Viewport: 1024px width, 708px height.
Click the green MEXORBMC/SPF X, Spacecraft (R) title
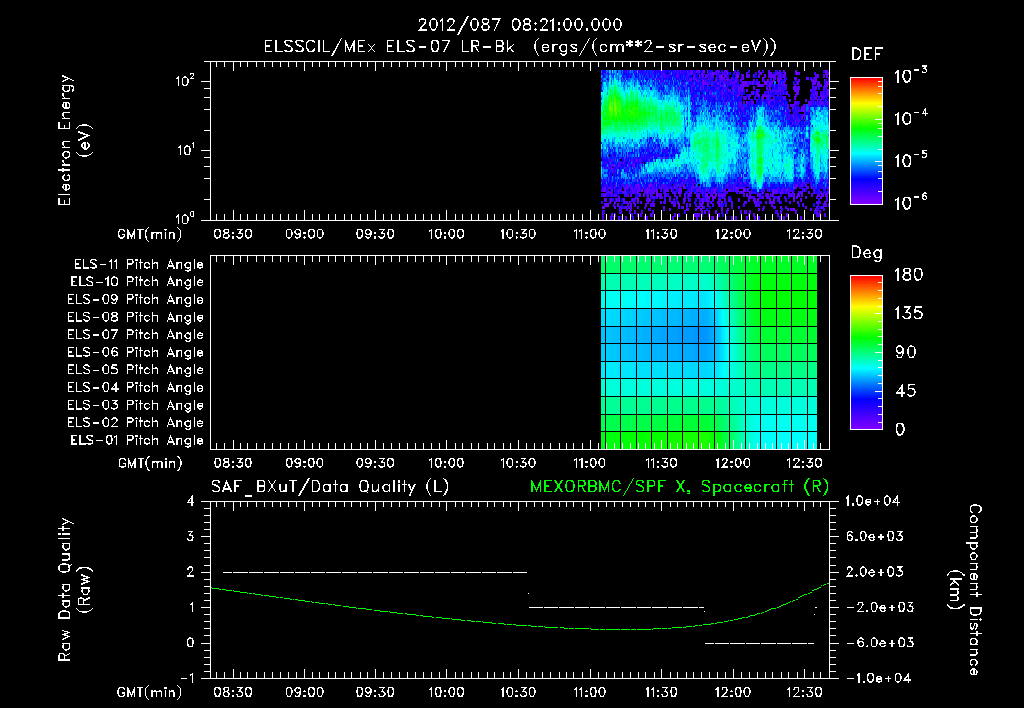tap(679, 487)
